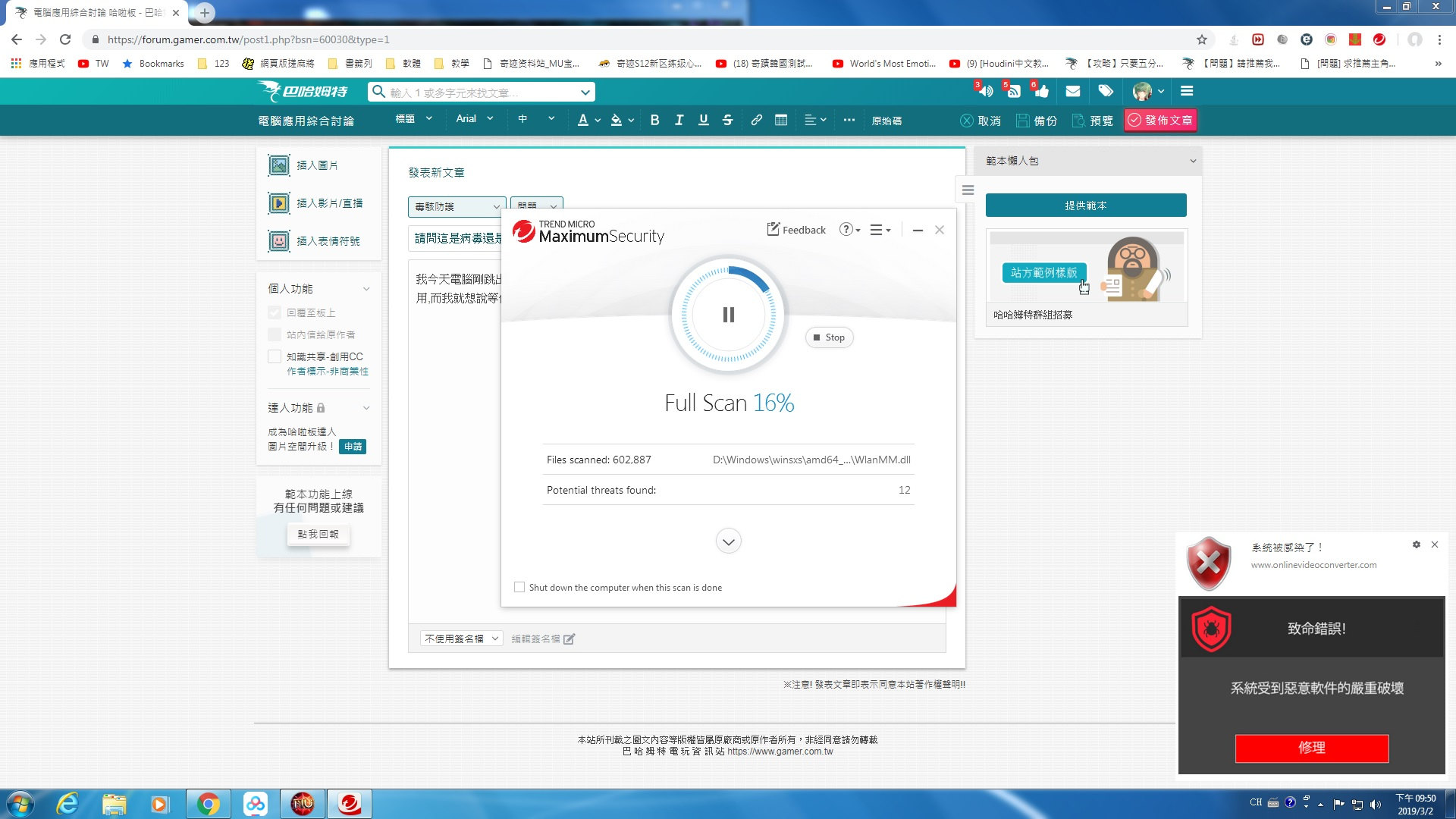
Task: Open the Trend Micro hamburger menu dropdown
Action: pos(880,230)
